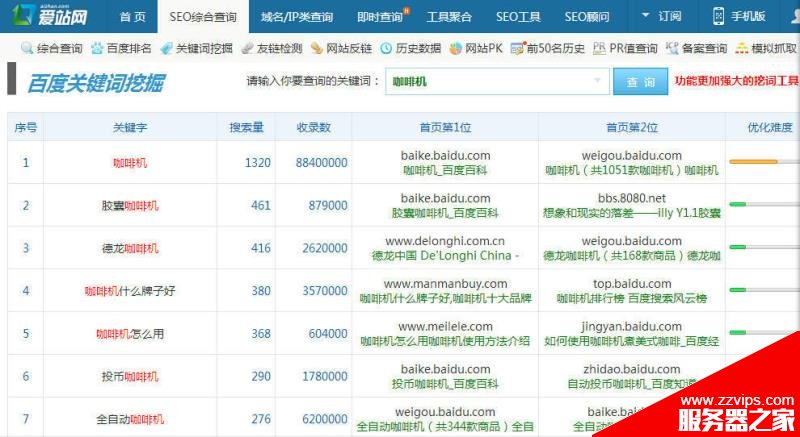Click the 全自动咖啡机 keyword link
Viewport: 800px width, 437px height.
point(130,420)
